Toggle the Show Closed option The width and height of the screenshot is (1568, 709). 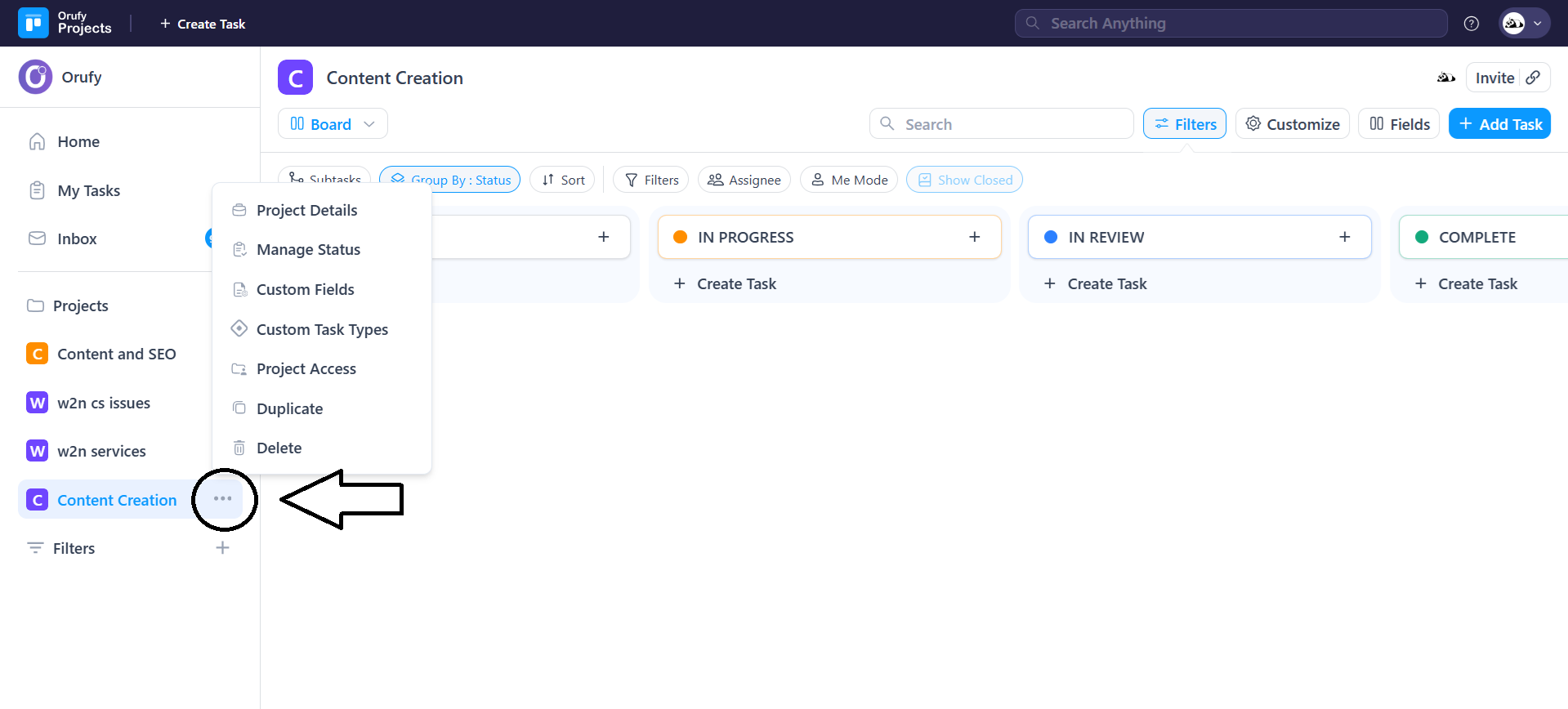click(x=964, y=180)
